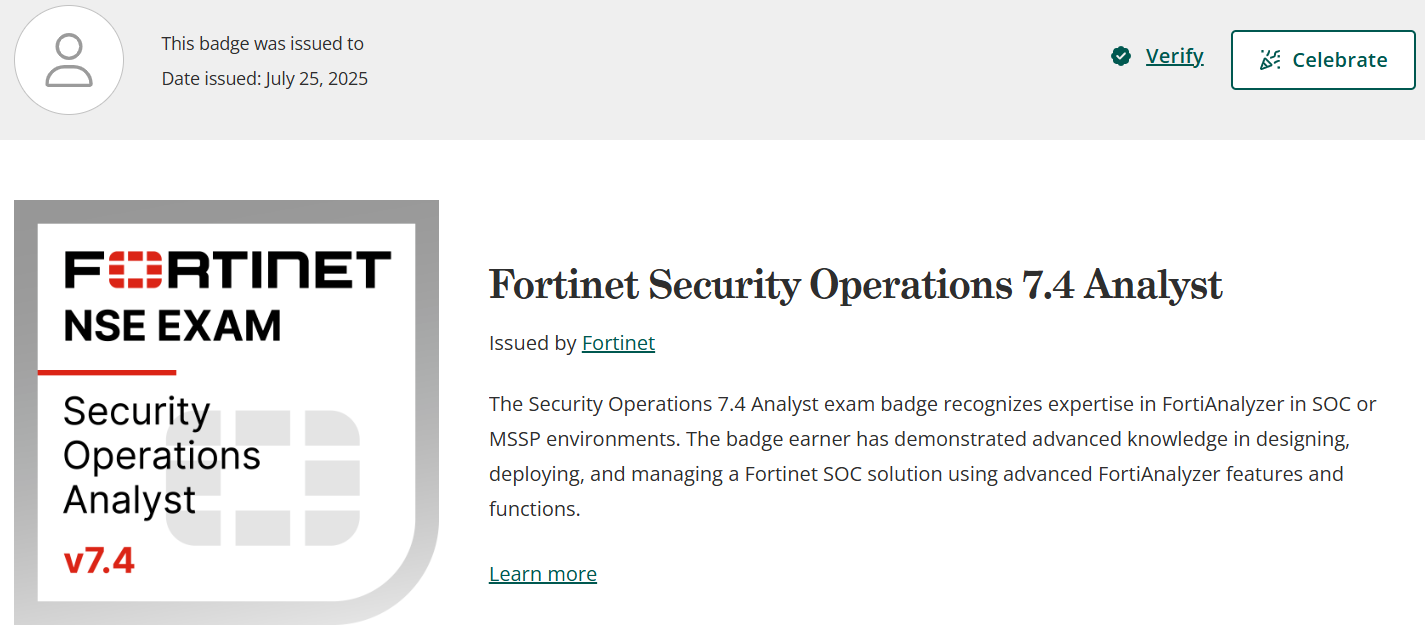
Task: Click the Fortinet Security Operations 7.4 Analyst heading
Action: click(x=855, y=285)
